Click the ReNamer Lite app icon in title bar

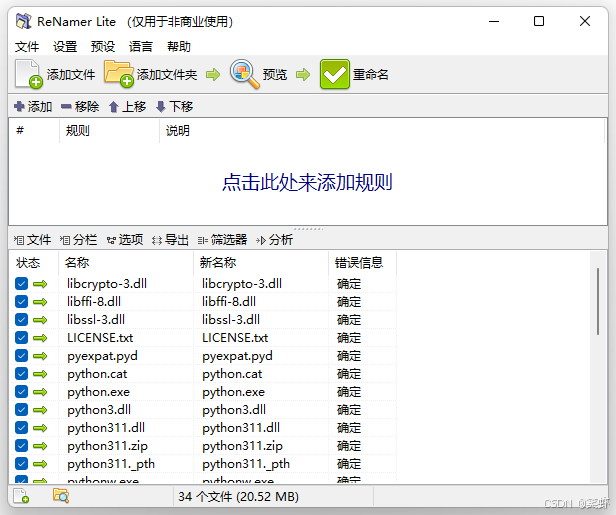24,21
